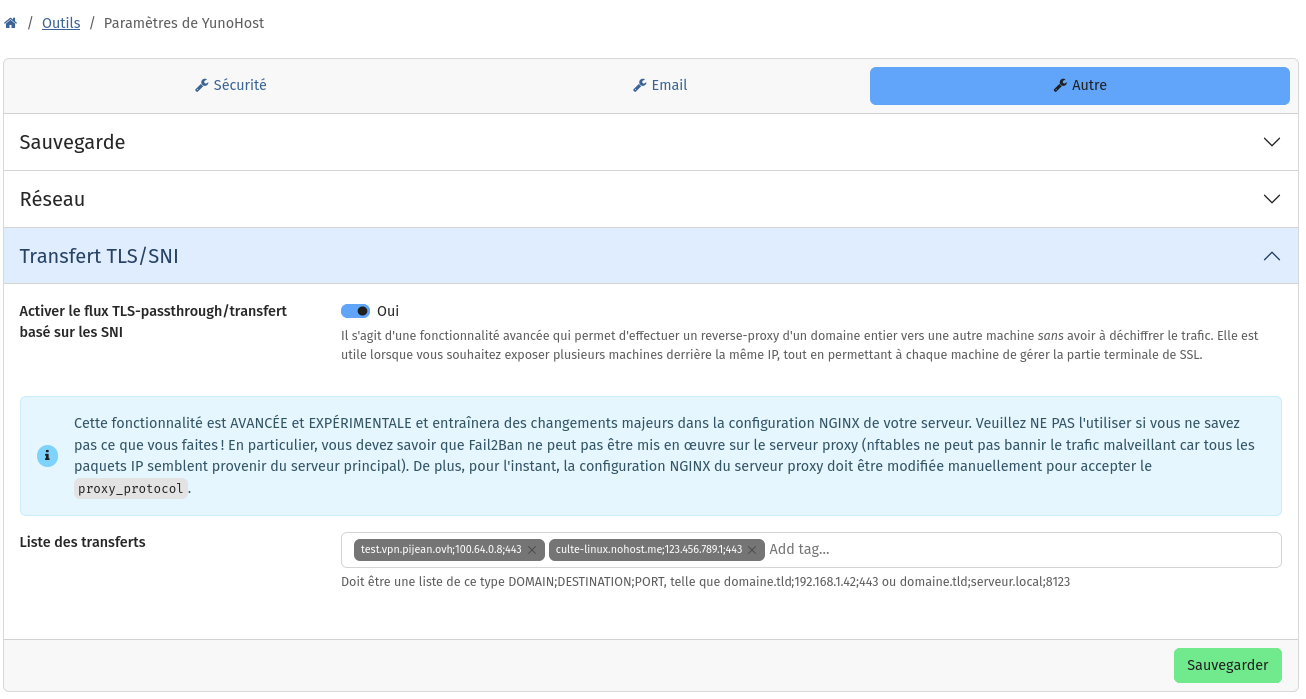Click the Oui label next to the switch
1306x699 pixels.
coord(388,311)
